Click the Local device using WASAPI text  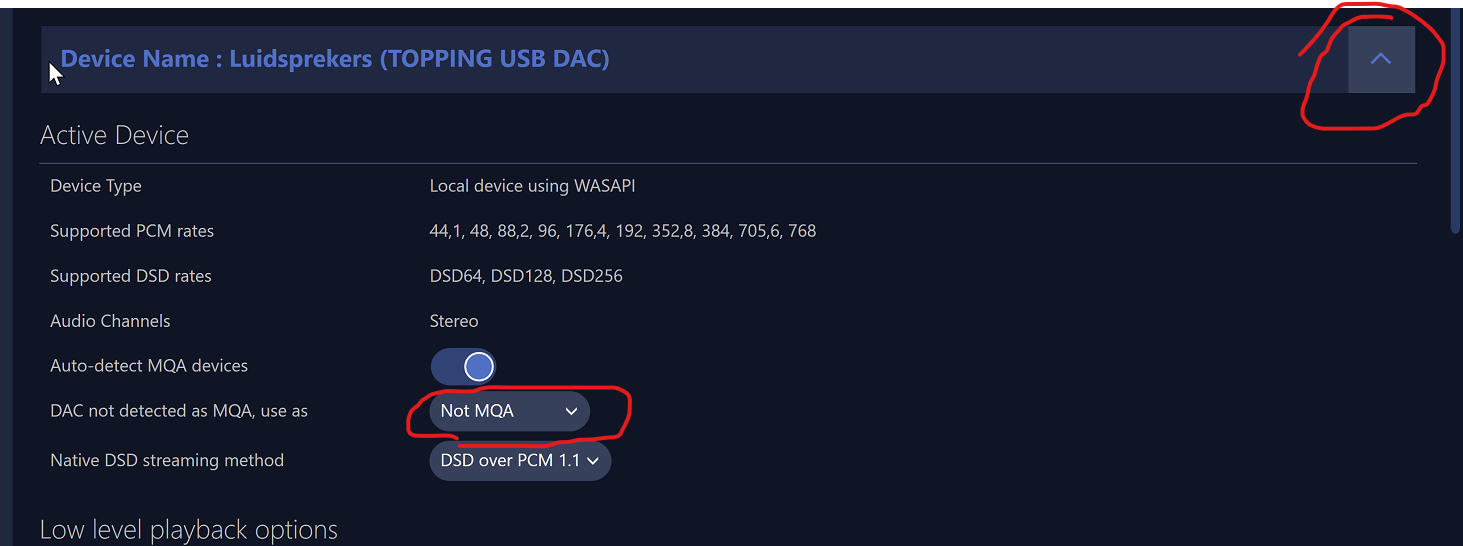[x=532, y=186]
